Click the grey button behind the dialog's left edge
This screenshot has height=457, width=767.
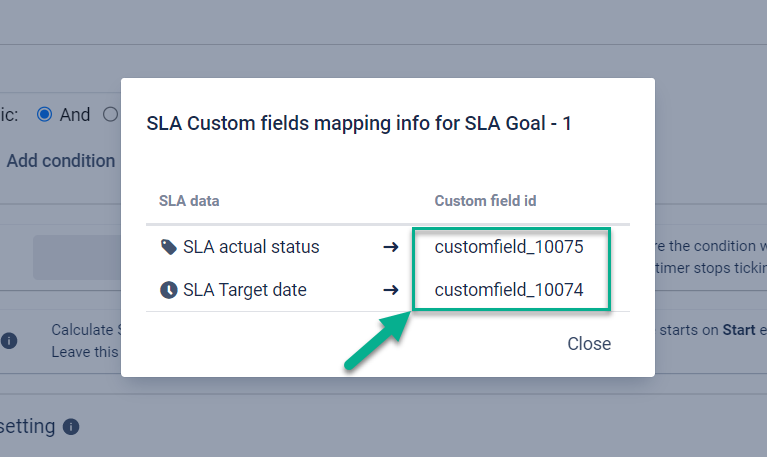click(76, 257)
